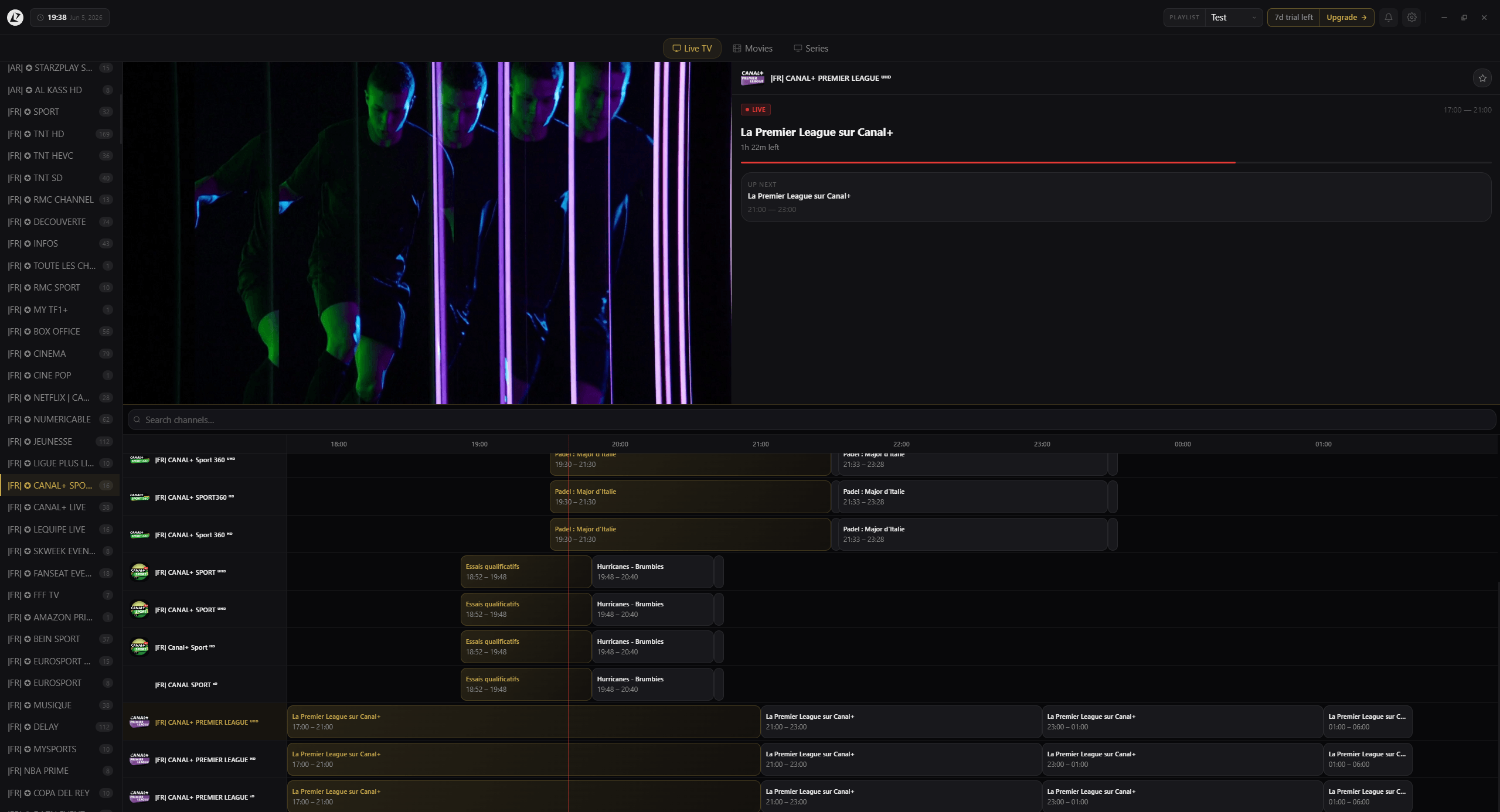The image size is (1500, 812).
Task: Open settings gear icon
Action: [x=1411, y=18]
